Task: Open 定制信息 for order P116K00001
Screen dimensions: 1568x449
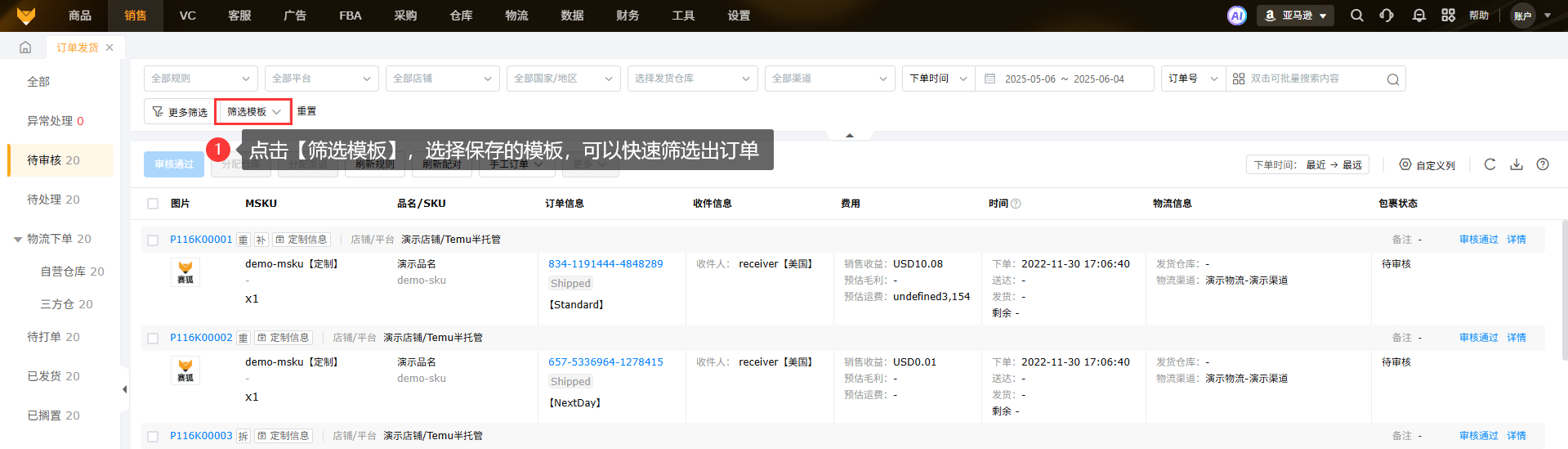Action: [302, 240]
